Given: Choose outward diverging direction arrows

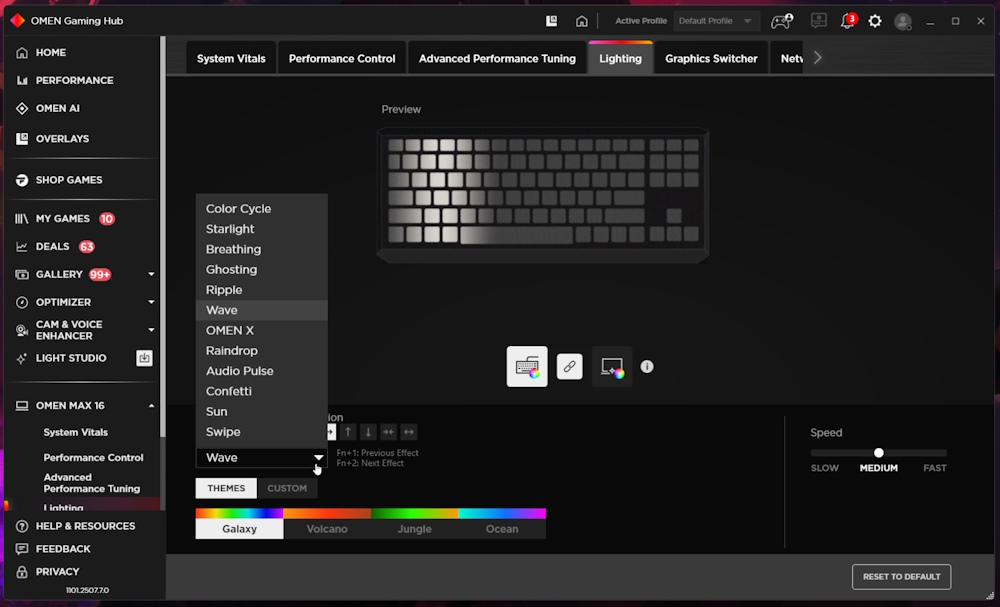Looking at the screenshot, I should pos(409,432).
